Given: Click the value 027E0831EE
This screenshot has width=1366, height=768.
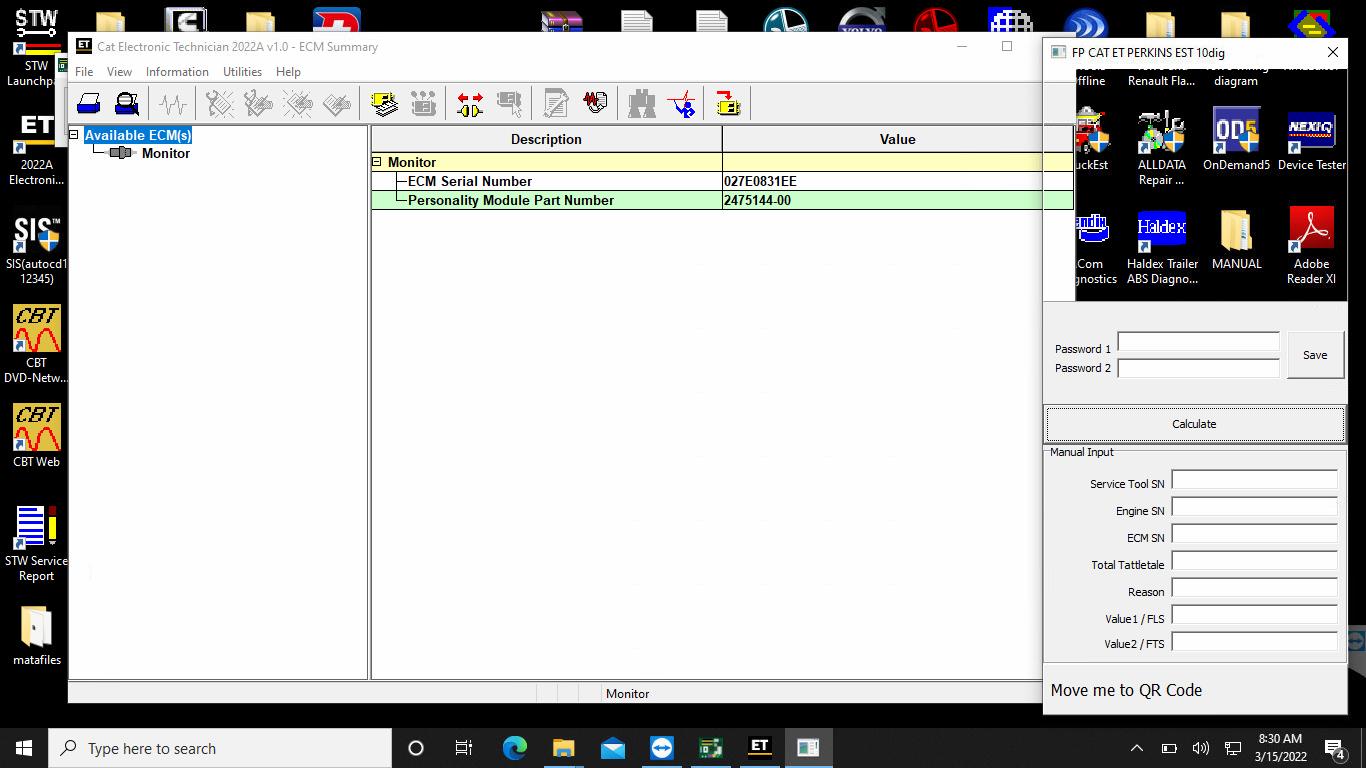Looking at the screenshot, I should 760,181.
